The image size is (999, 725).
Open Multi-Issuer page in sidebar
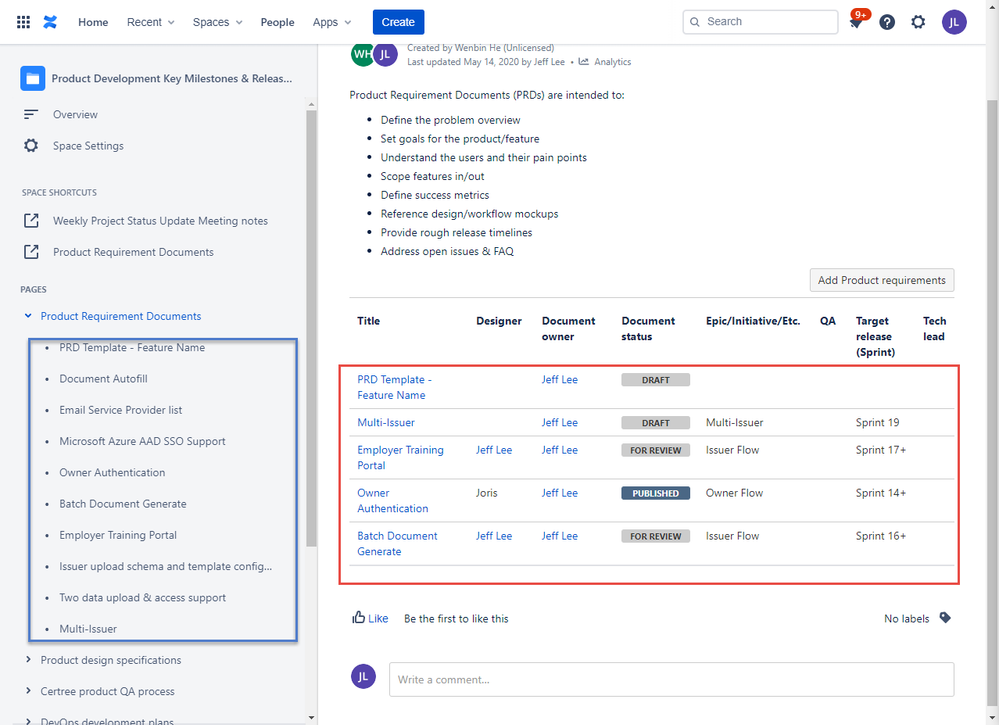(88, 629)
